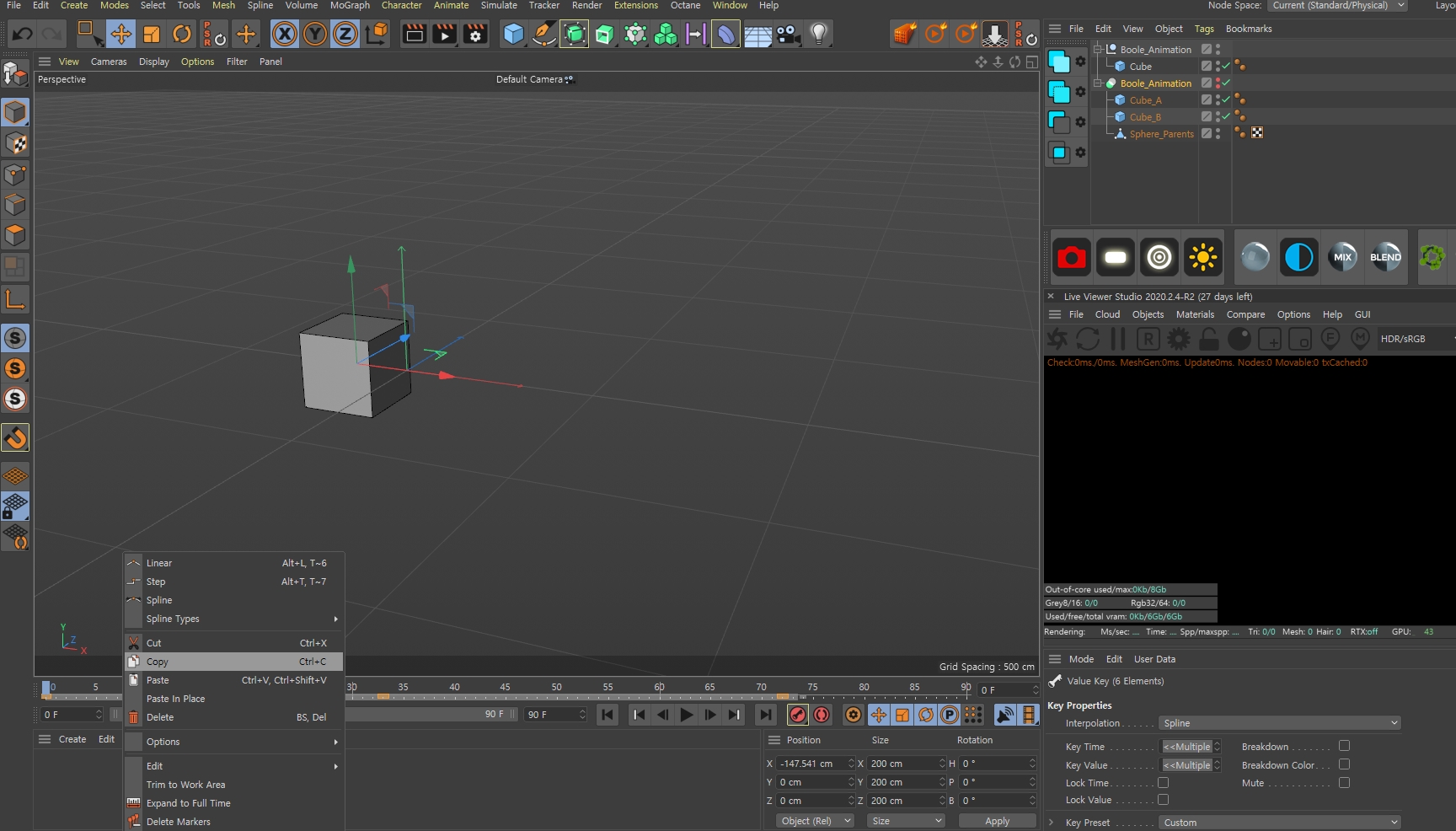Click the green Octane scatter icon
The image size is (1456, 831).
(x=1432, y=257)
